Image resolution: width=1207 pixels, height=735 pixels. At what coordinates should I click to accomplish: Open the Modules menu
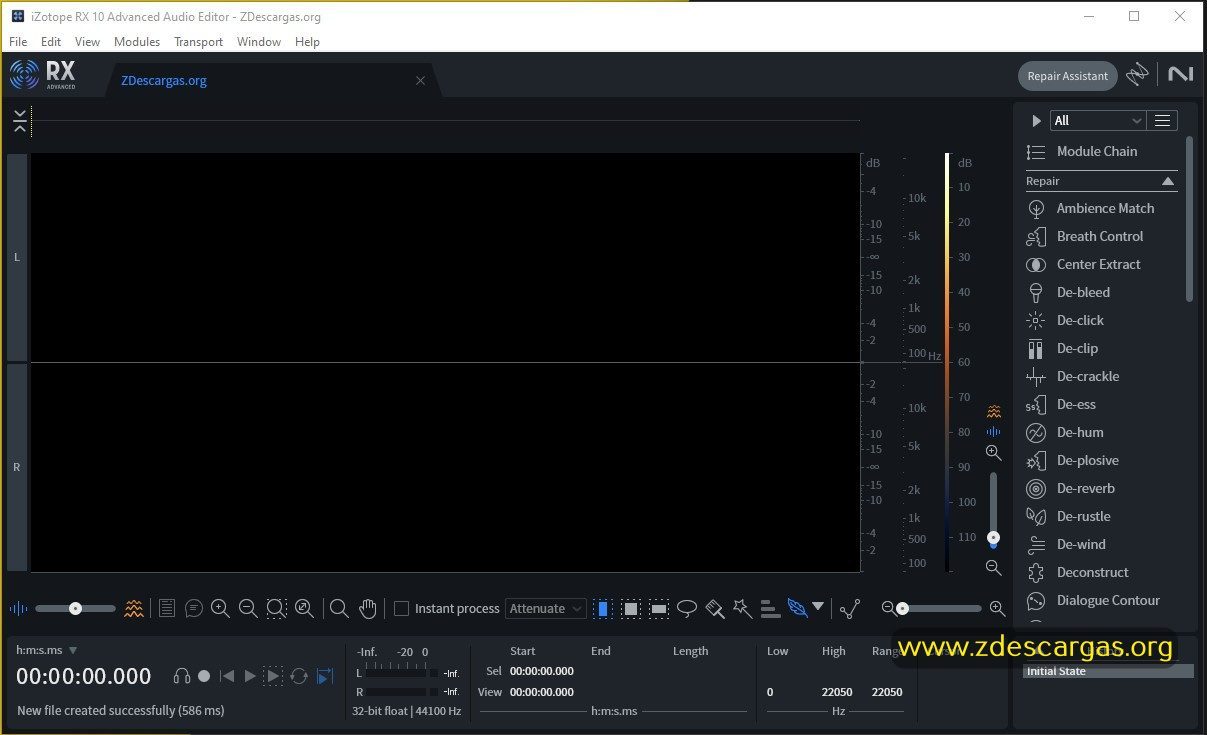coord(137,42)
